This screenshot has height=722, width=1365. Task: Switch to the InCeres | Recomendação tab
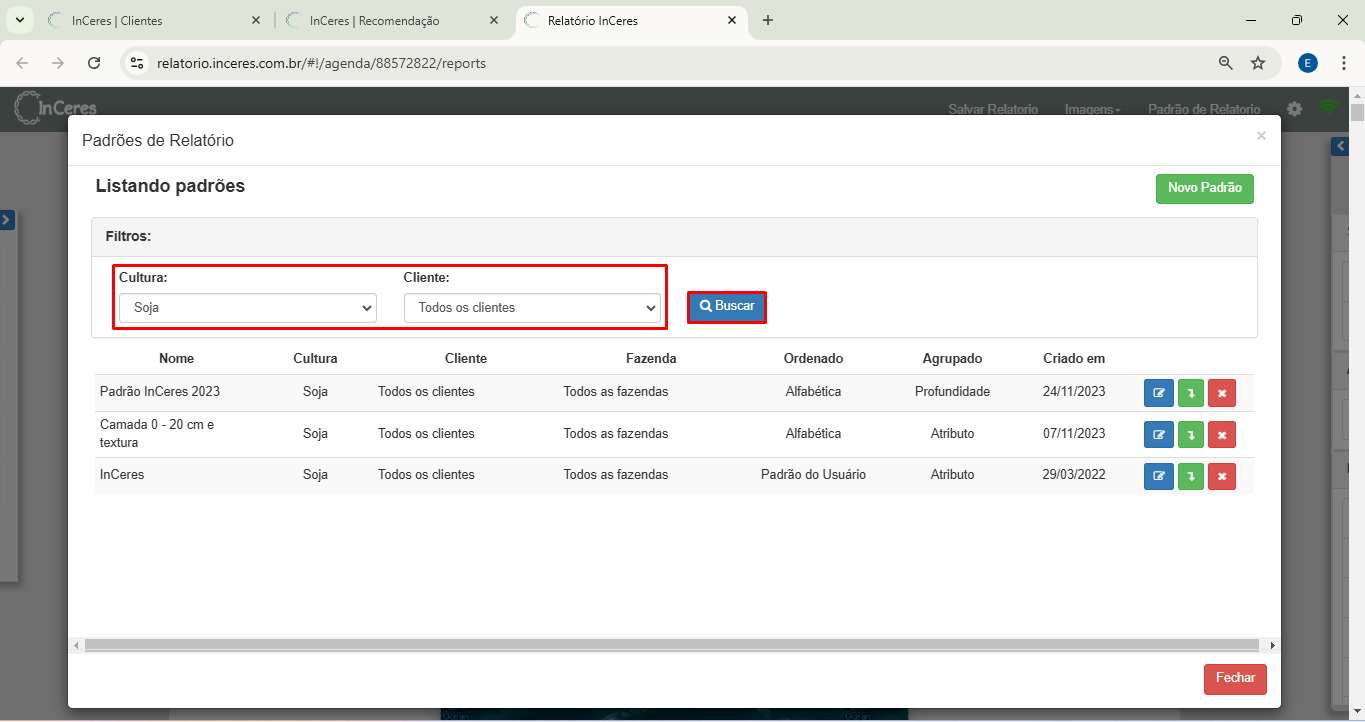click(391, 20)
